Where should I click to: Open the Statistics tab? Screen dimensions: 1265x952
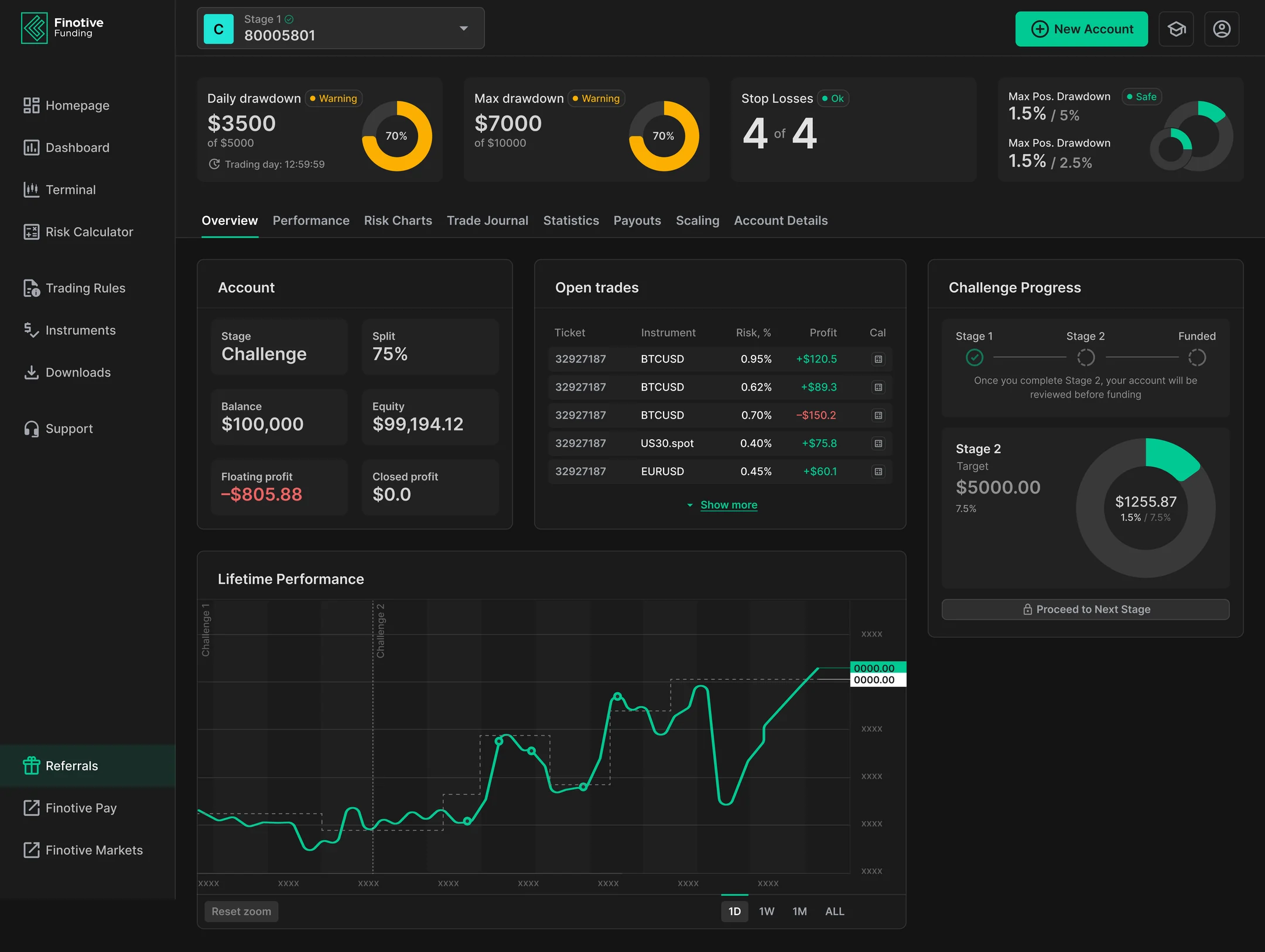[571, 221]
